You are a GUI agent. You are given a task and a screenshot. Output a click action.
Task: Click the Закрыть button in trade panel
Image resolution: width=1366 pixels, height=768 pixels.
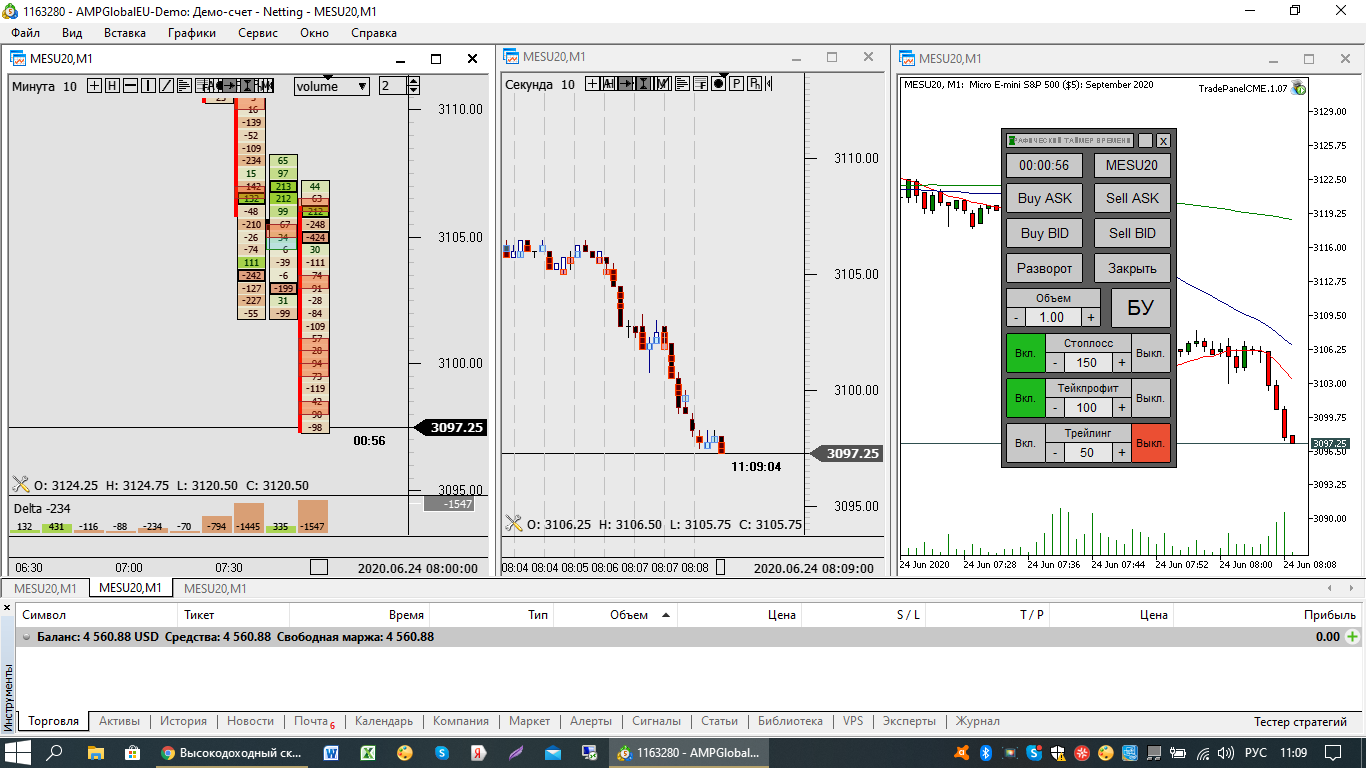(1132, 268)
